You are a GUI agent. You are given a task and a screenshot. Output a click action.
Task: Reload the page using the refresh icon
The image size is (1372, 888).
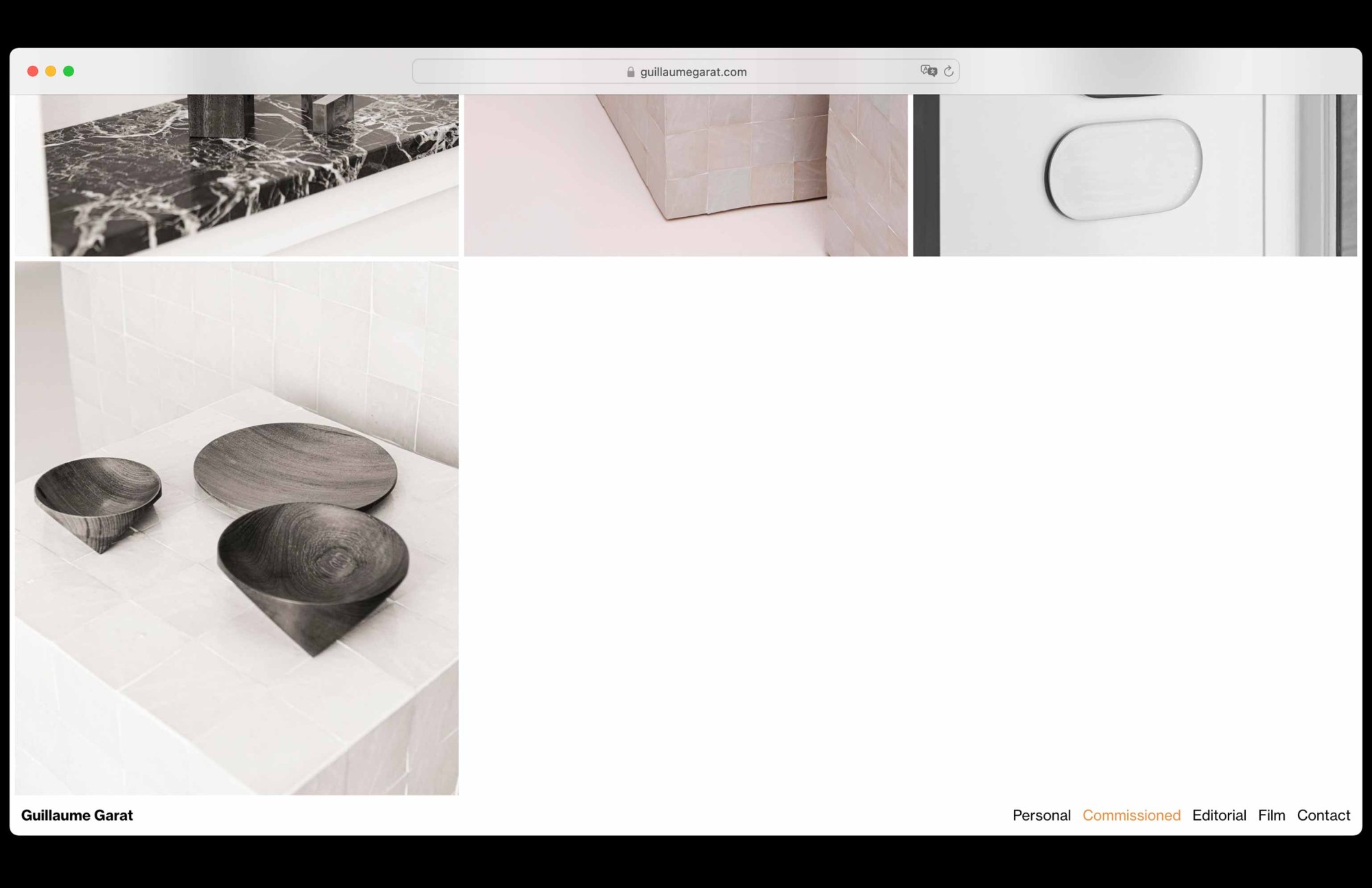click(x=949, y=71)
